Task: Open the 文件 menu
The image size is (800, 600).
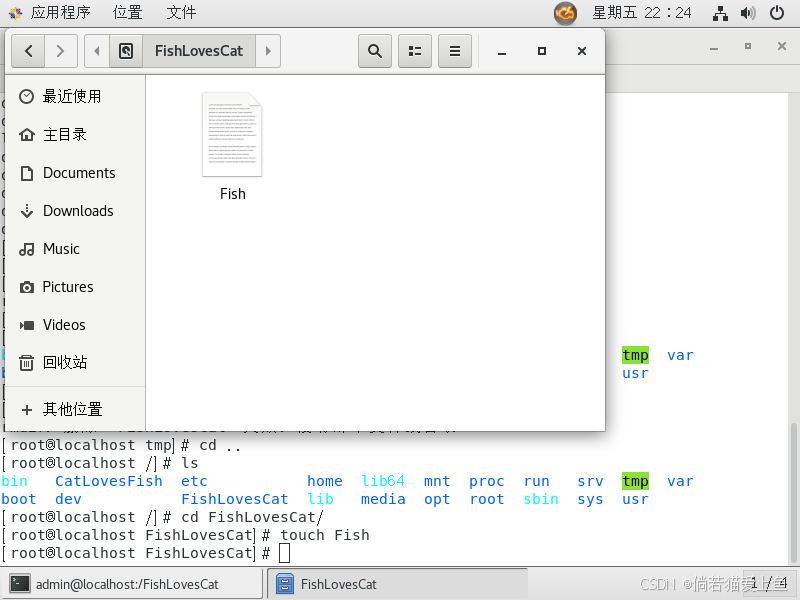Action: (x=180, y=13)
